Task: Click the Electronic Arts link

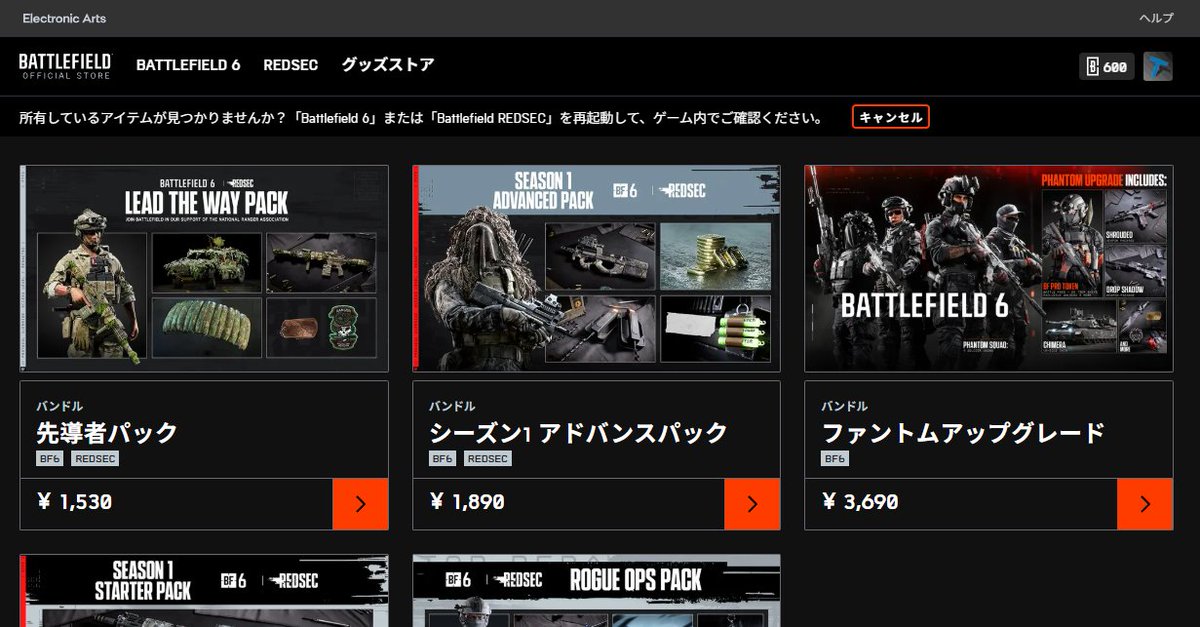Action: (64, 18)
